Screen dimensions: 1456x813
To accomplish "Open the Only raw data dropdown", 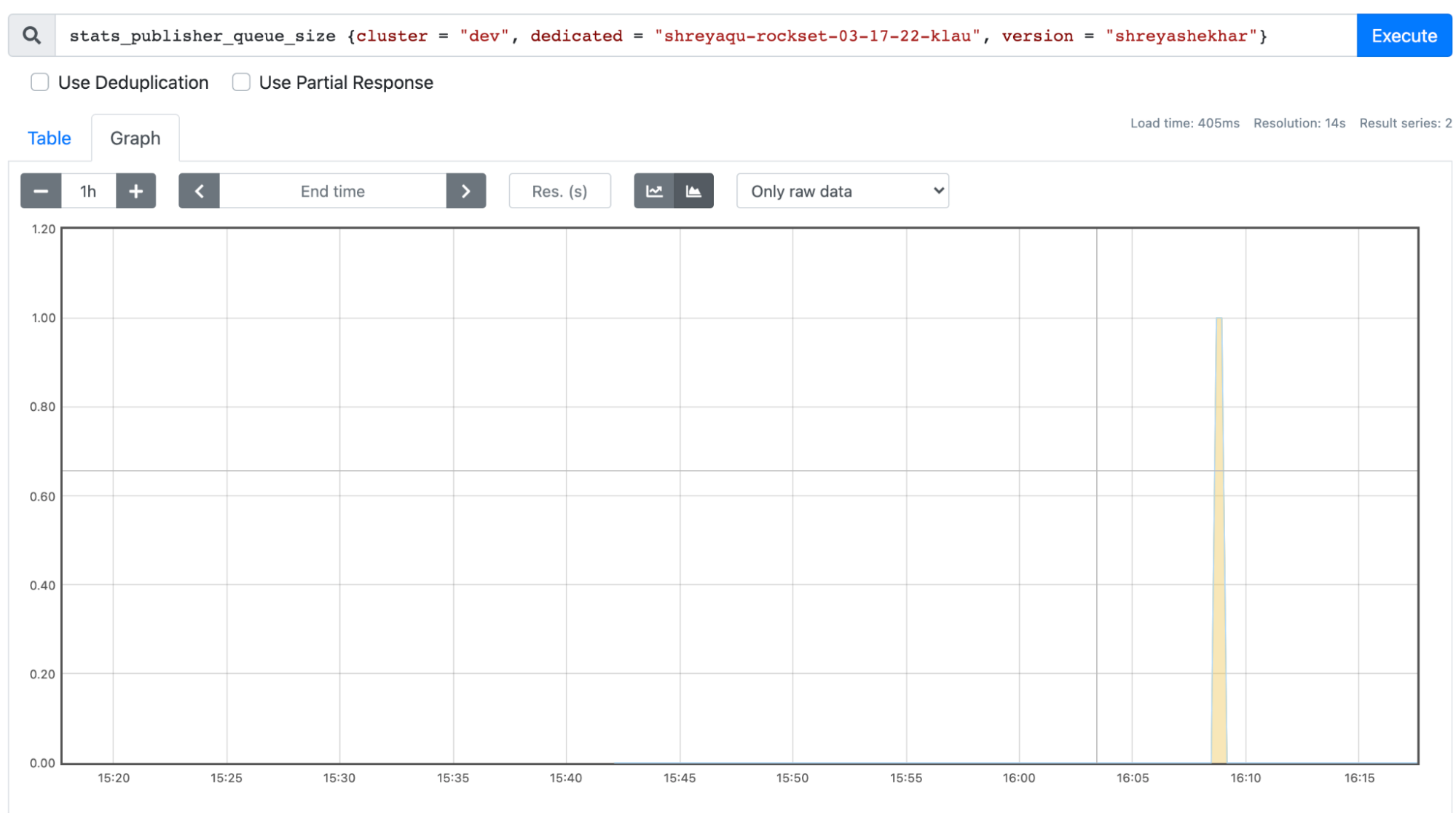I will tap(842, 191).
